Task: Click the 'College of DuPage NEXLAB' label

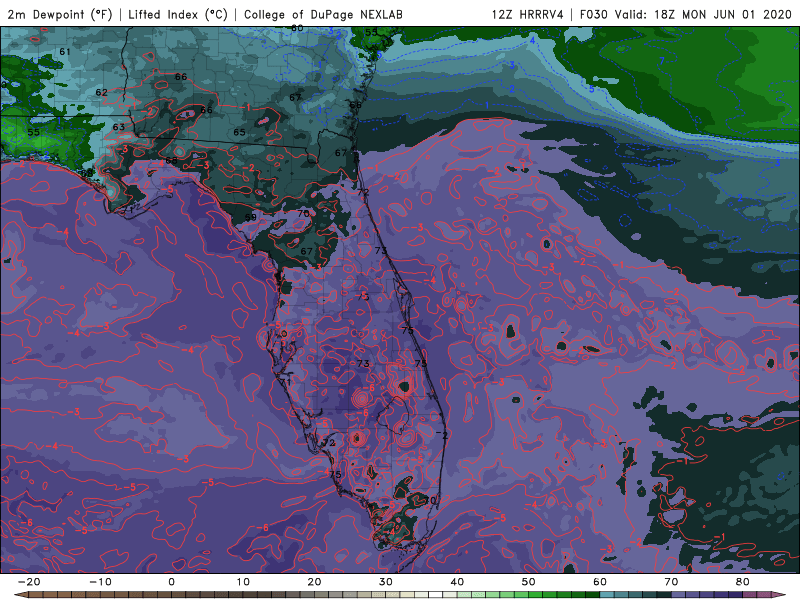Action: point(323,14)
